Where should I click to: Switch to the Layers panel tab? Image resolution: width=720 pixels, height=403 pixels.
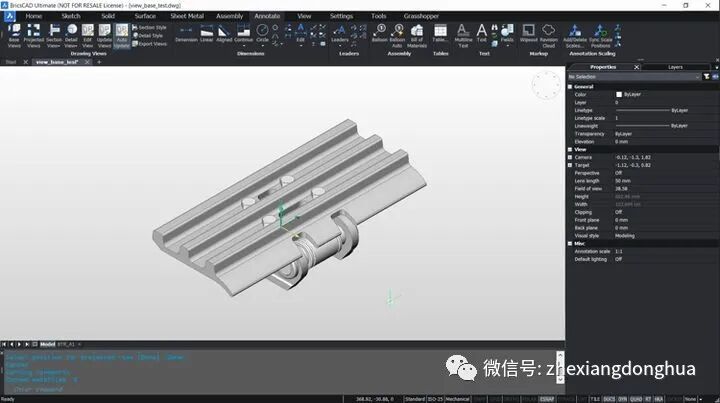675,67
